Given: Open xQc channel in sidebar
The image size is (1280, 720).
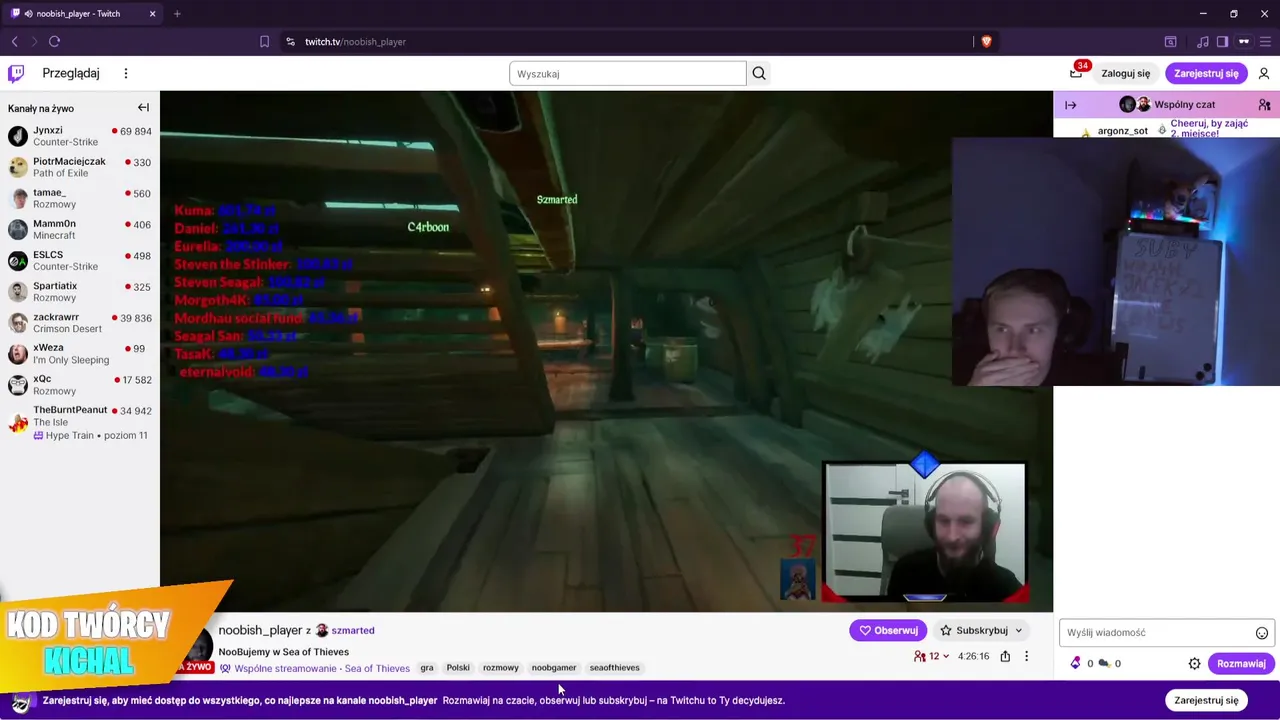Looking at the screenshot, I should (80, 384).
